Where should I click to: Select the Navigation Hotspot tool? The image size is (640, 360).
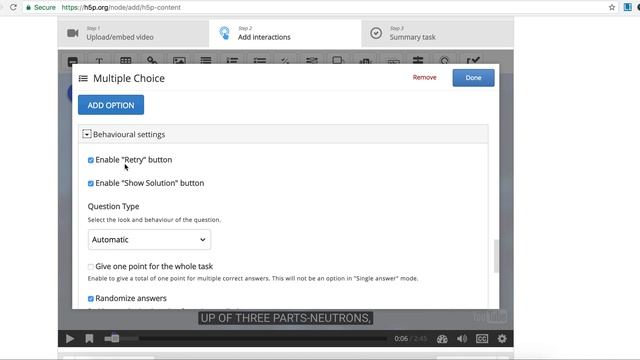(444, 61)
